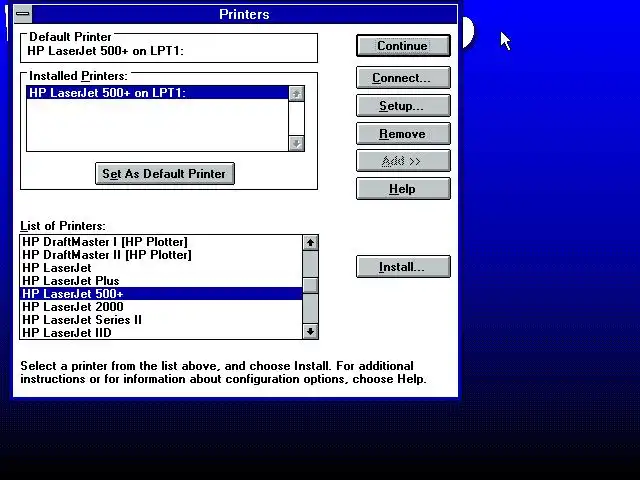Click down arrow of List of Printers scrollbar

[x=310, y=331]
